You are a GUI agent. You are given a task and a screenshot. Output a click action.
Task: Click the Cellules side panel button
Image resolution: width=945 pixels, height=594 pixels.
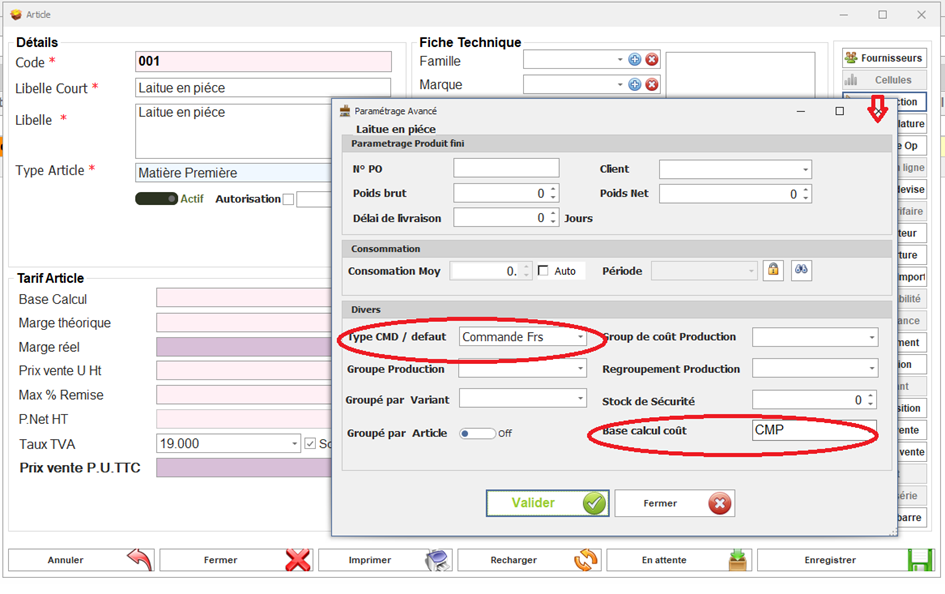884,80
